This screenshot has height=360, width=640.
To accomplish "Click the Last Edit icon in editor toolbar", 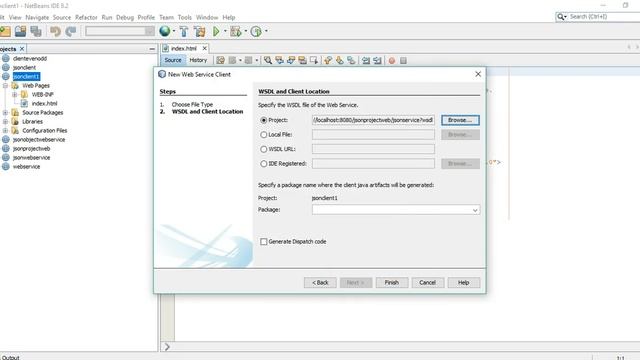I will pyautogui.click(x=220, y=60).
